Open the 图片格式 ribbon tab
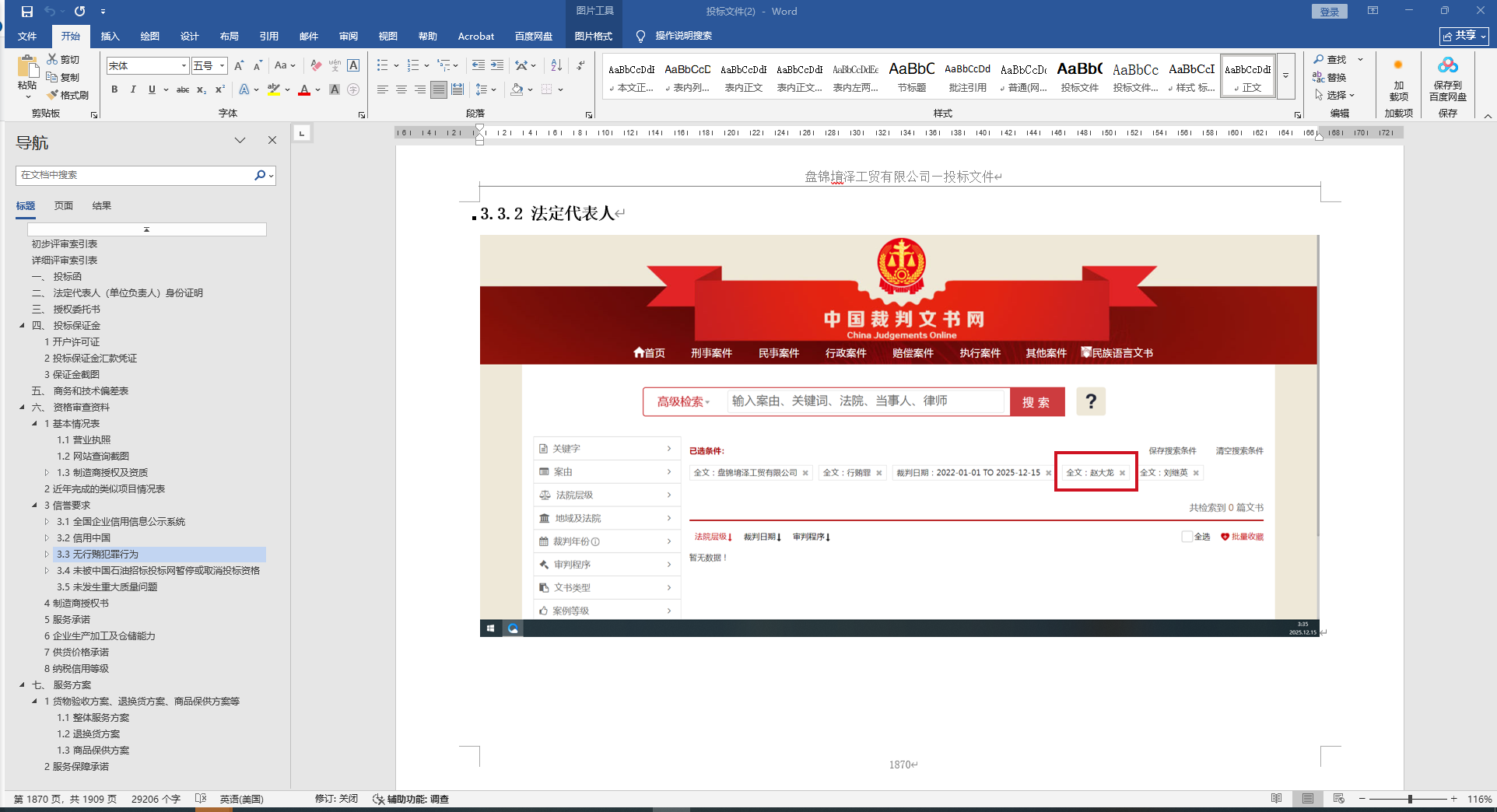 click(594, 36)
